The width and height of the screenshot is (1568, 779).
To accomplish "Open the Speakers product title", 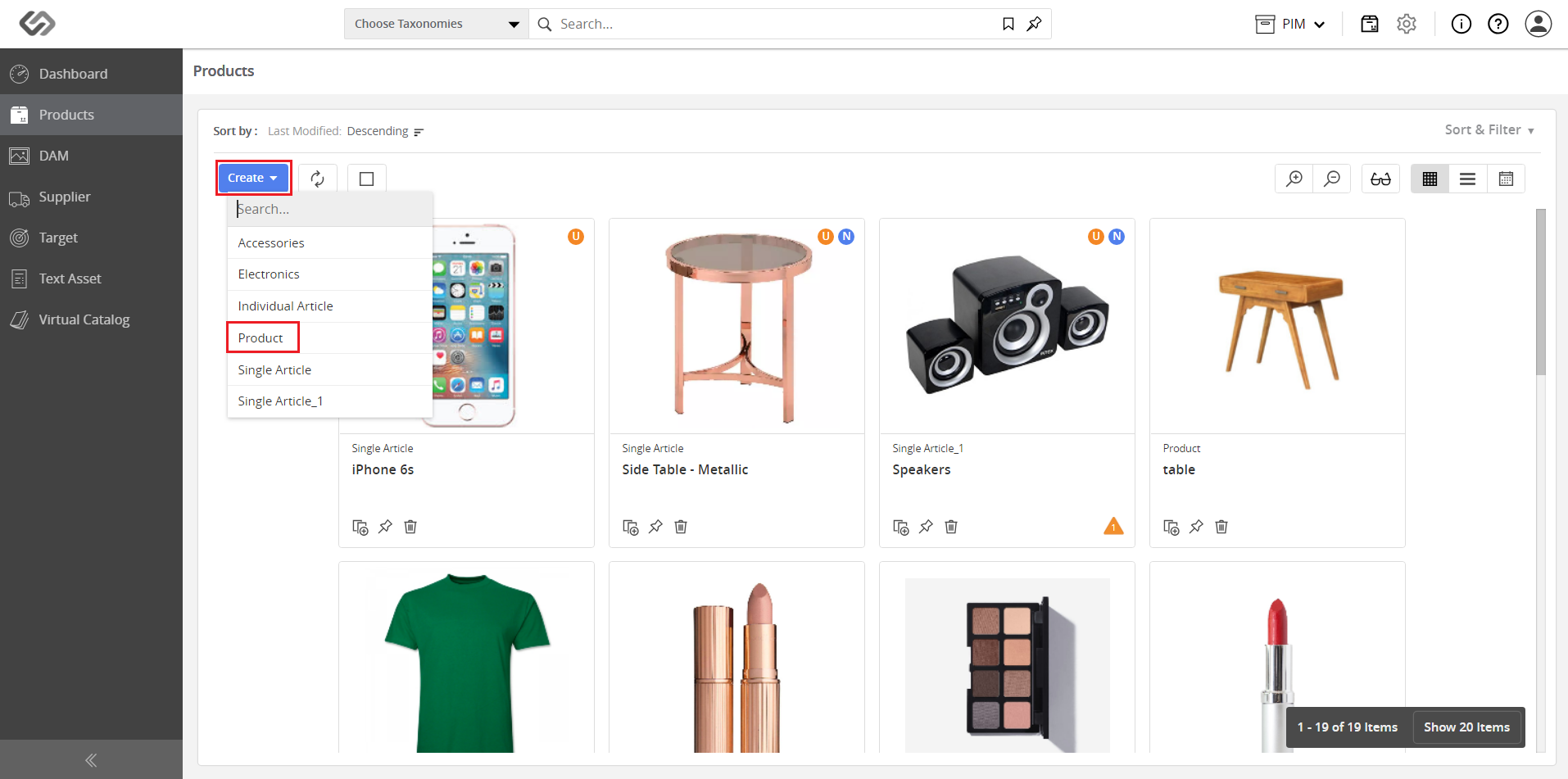I will [922, 469].
